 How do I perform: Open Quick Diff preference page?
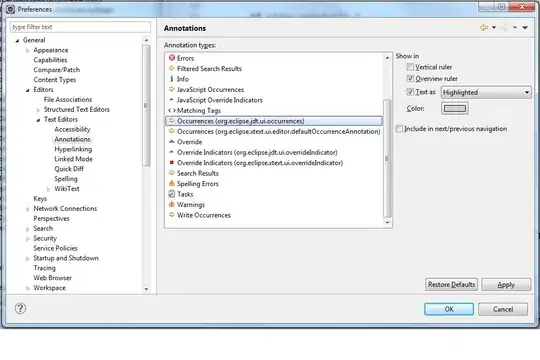click(x=69, y=169)
